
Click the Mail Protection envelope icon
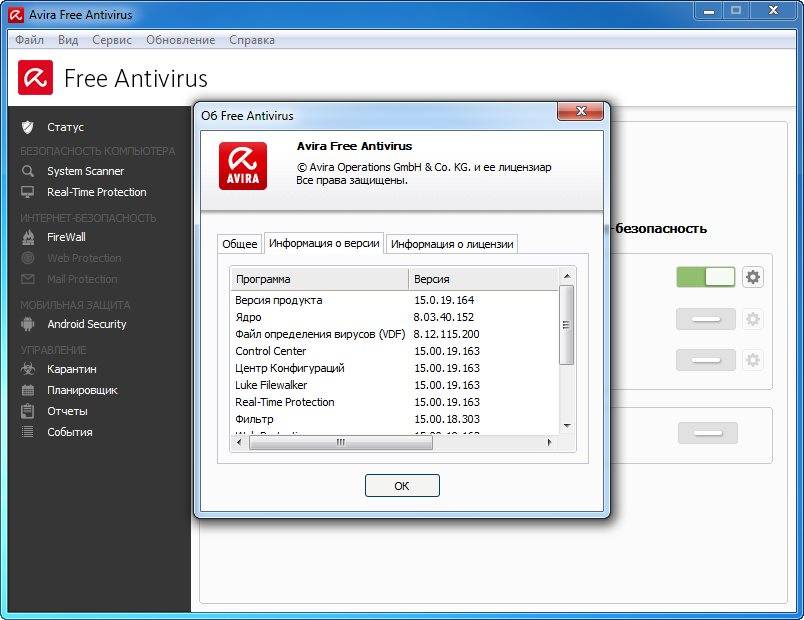coord(28,279)
